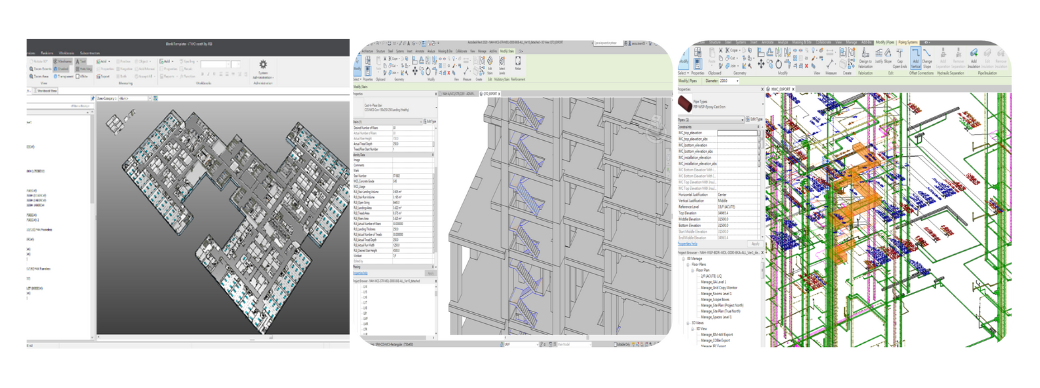This screenshot has width=1040, height=388.
Task: Click Edit Type button in pipe properties
Action: tap(754, 119)
